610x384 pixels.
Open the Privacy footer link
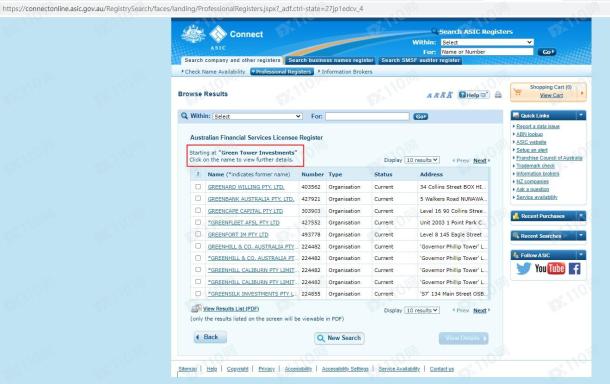pos(266,369)
